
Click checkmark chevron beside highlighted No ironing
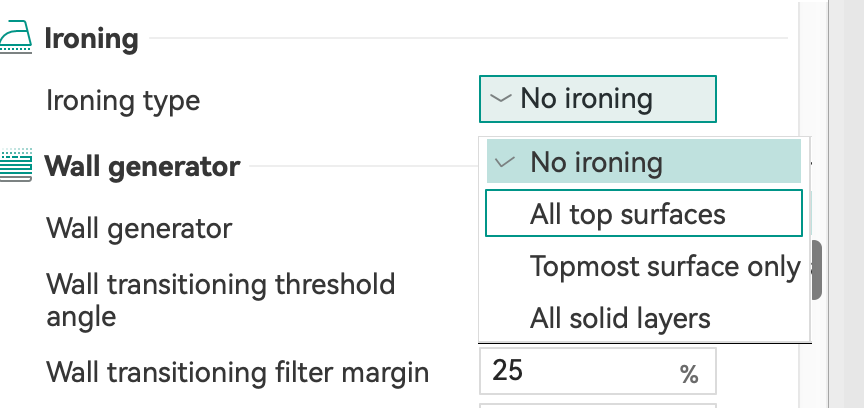(x=505, y=162)
